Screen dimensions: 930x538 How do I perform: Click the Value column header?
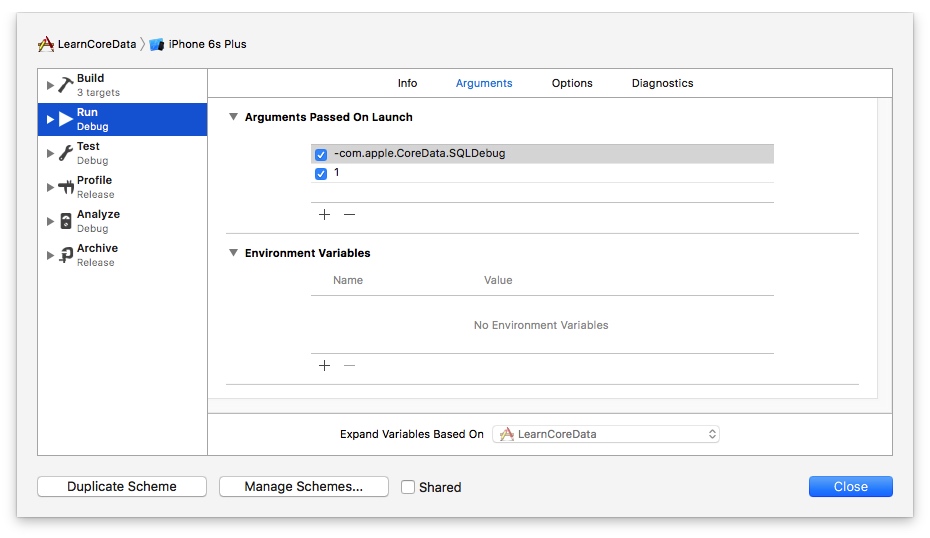click(498, 280)
